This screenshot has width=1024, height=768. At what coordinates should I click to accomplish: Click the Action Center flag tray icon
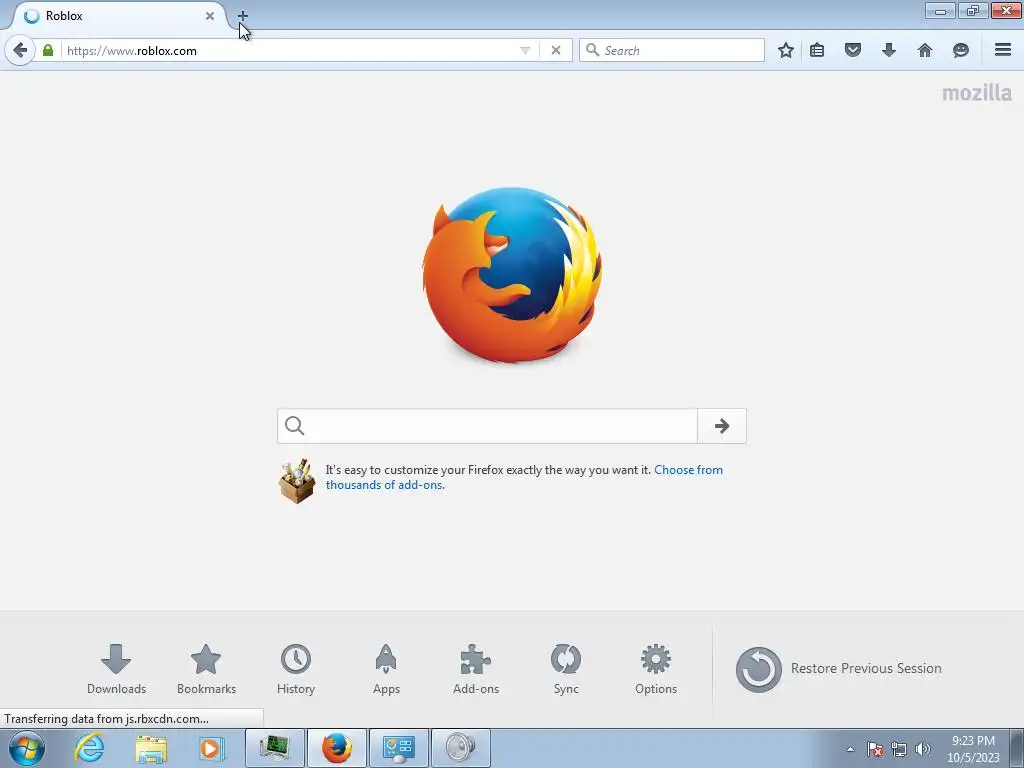point(875,749)
